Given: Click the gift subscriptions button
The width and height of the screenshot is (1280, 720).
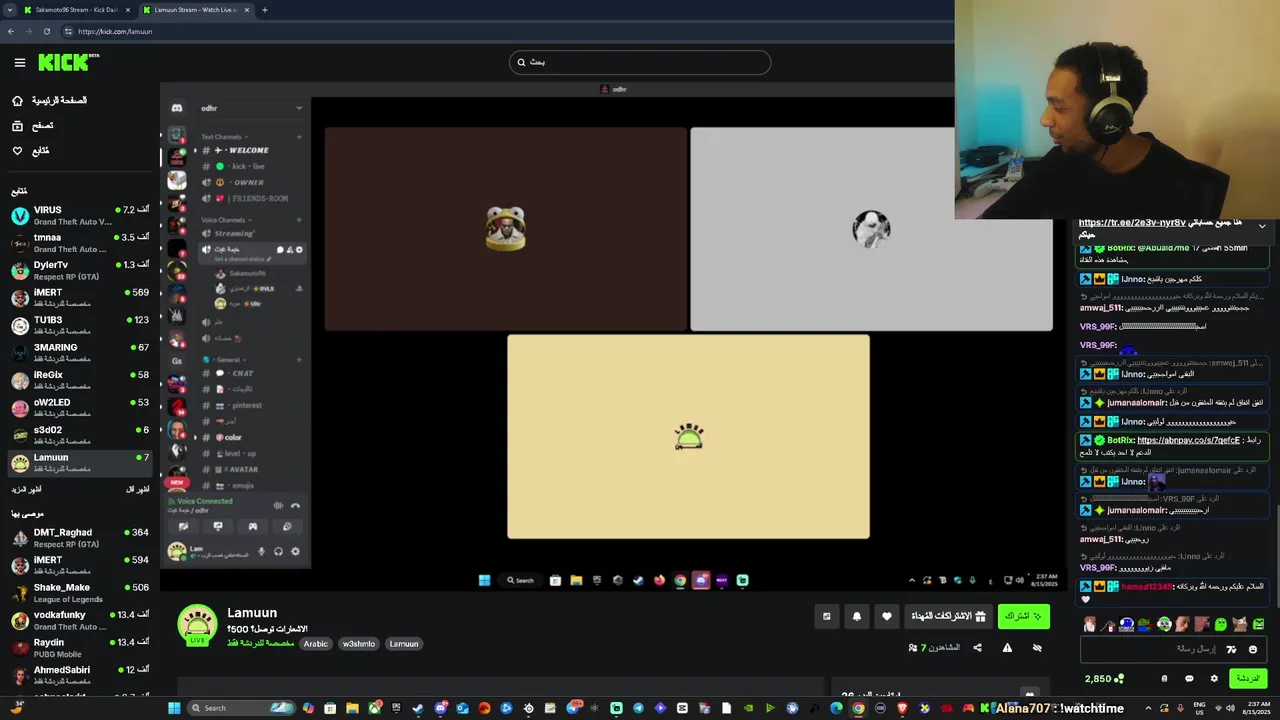Looking at the screenshot, I should pyautogui.click(x=948, y=616).
